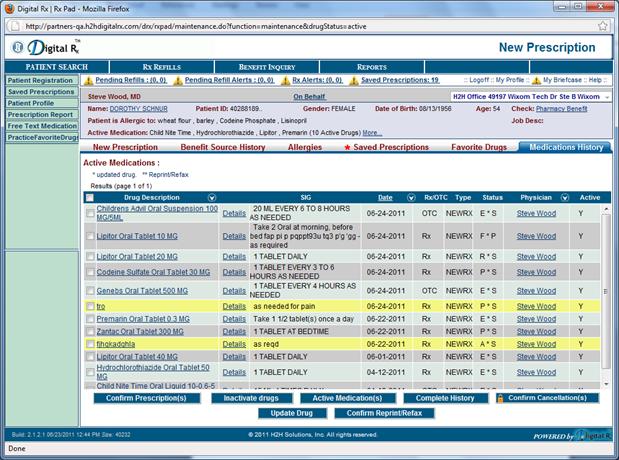Click the Rx Alerts warning icon

[285, 80]
